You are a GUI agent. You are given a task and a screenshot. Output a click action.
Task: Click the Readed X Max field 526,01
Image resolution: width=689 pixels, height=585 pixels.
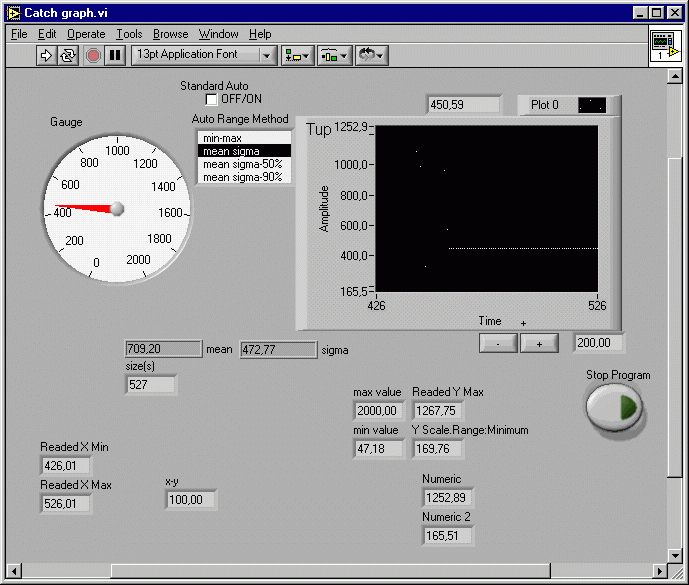[x=66, y=504]
